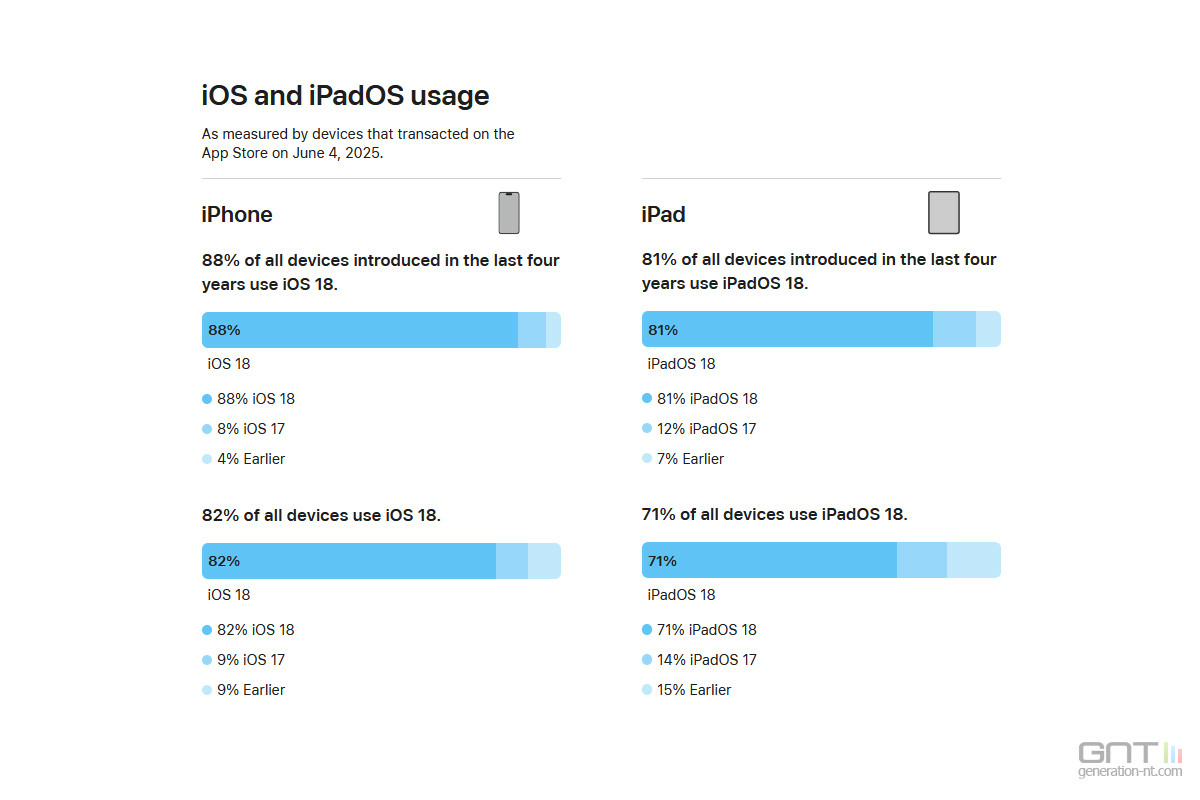
Task: Click the 12% iPadOS 17 legend label
Action: [707, 429]
